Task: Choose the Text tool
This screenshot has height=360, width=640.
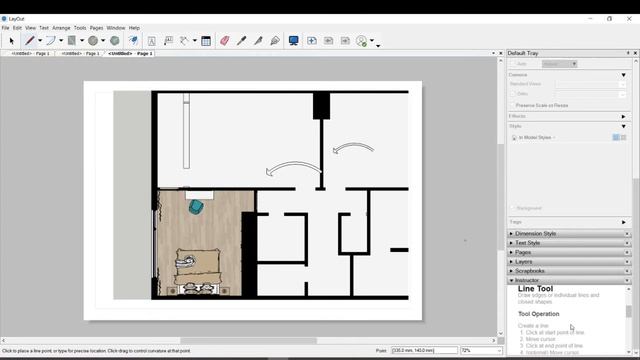Action: 151,40
